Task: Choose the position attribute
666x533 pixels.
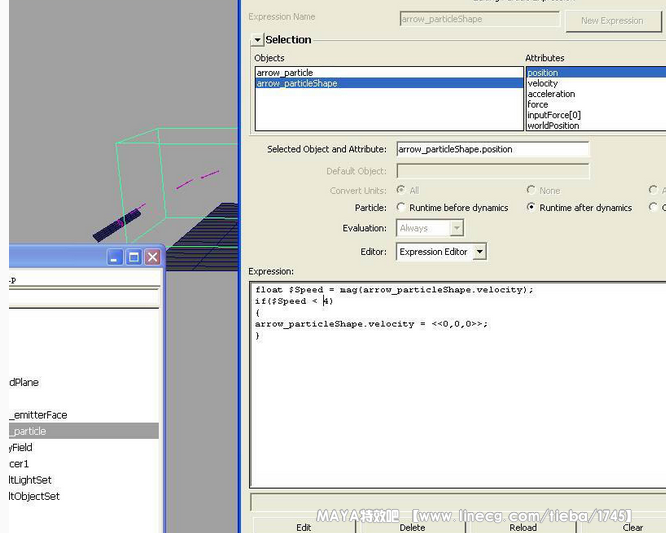Action: coord(595,73)
